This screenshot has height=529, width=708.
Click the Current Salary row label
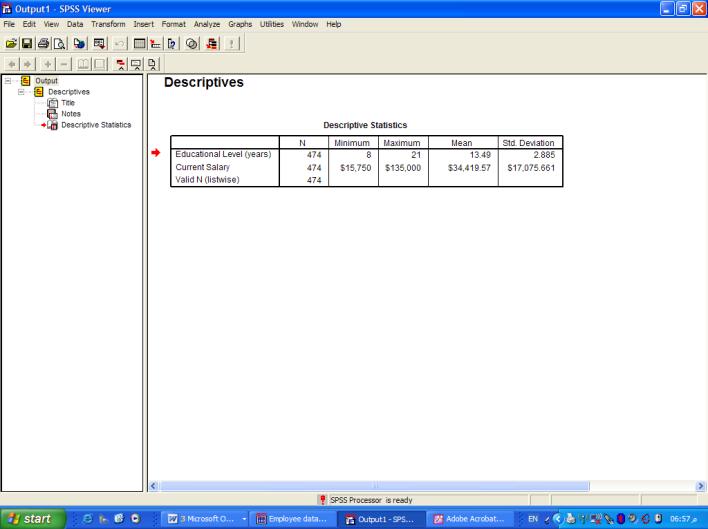point(202,167)
